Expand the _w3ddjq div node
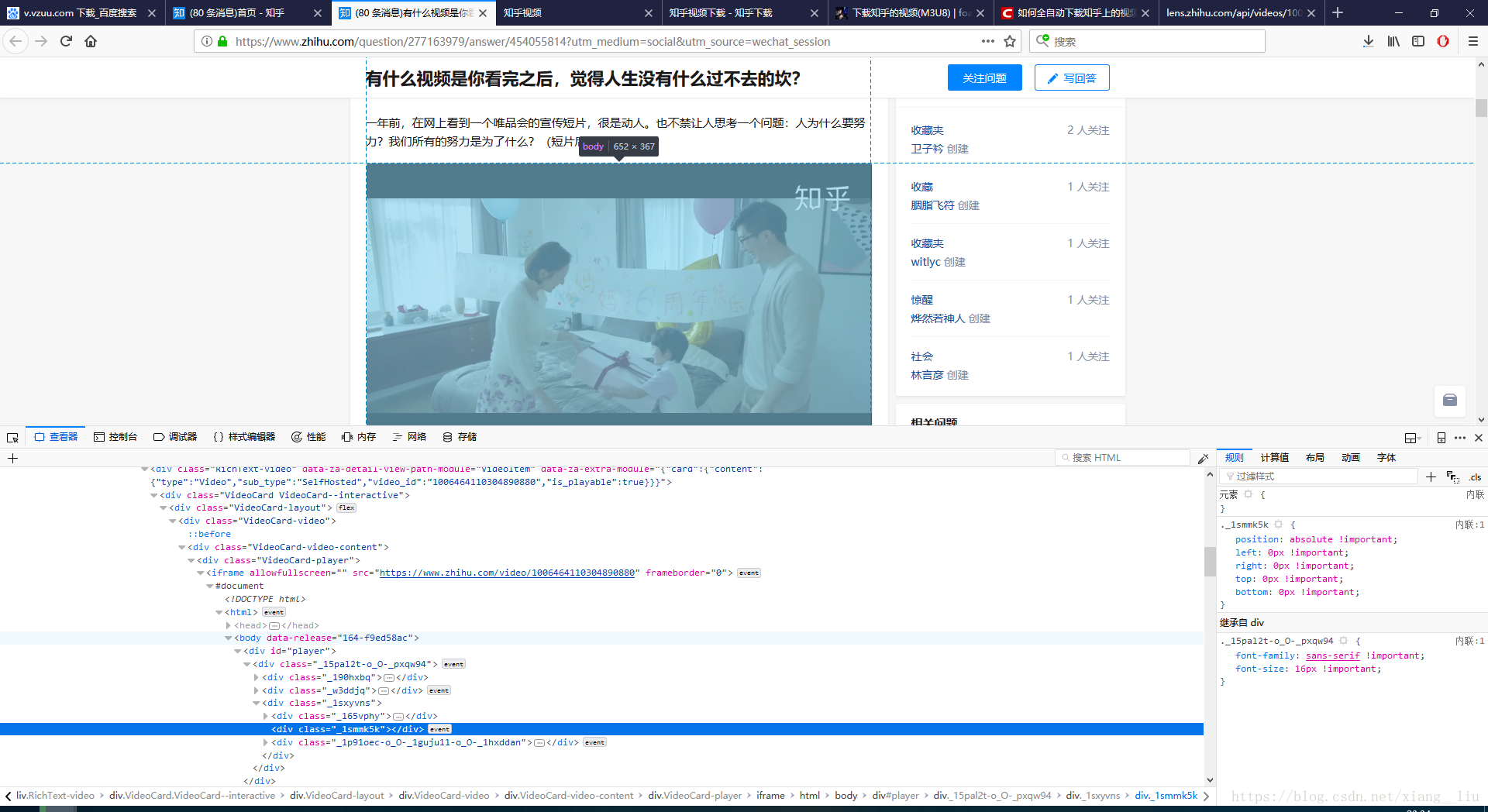 (257, 690)
